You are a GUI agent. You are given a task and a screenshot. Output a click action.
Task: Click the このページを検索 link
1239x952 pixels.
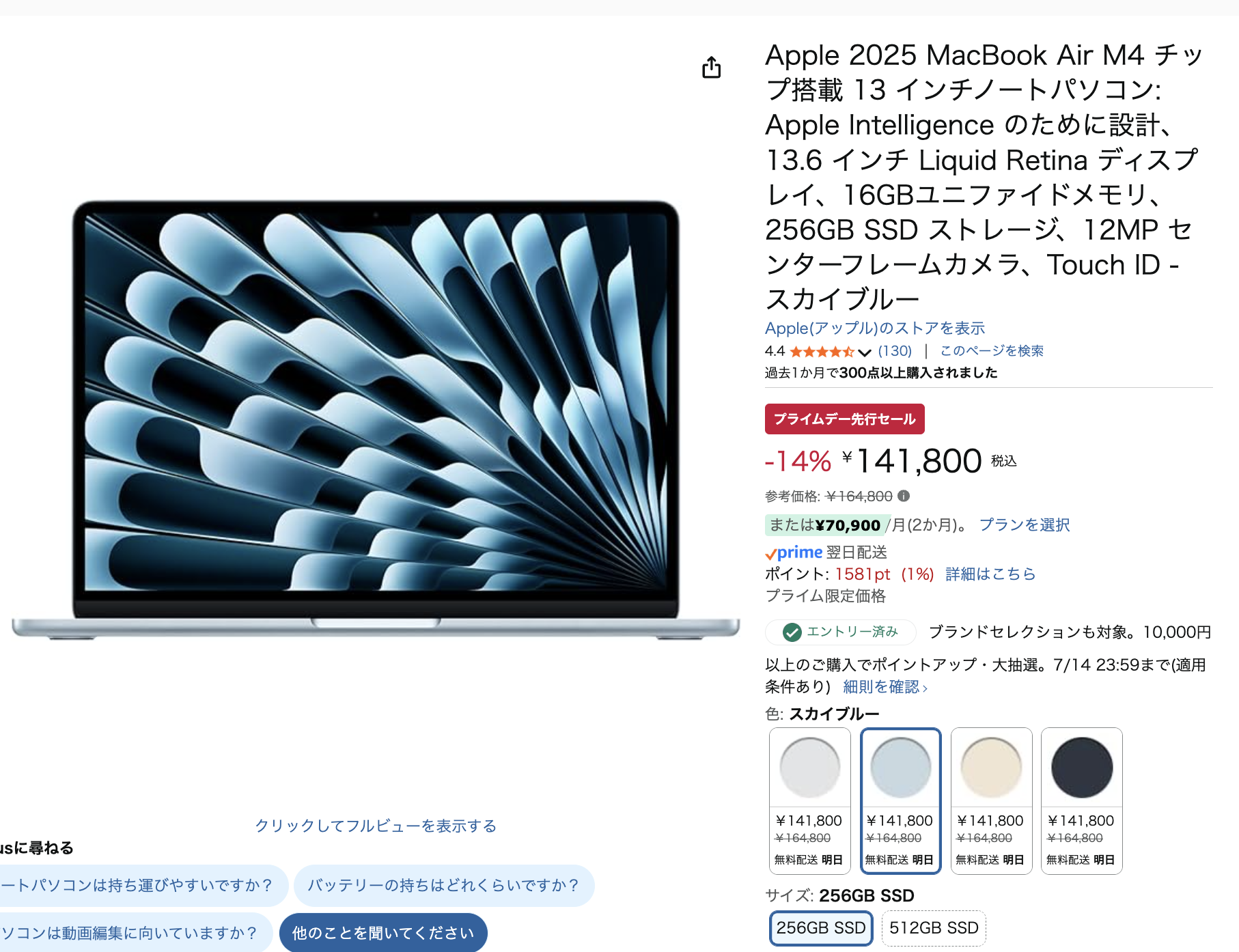tap(992, 351)
